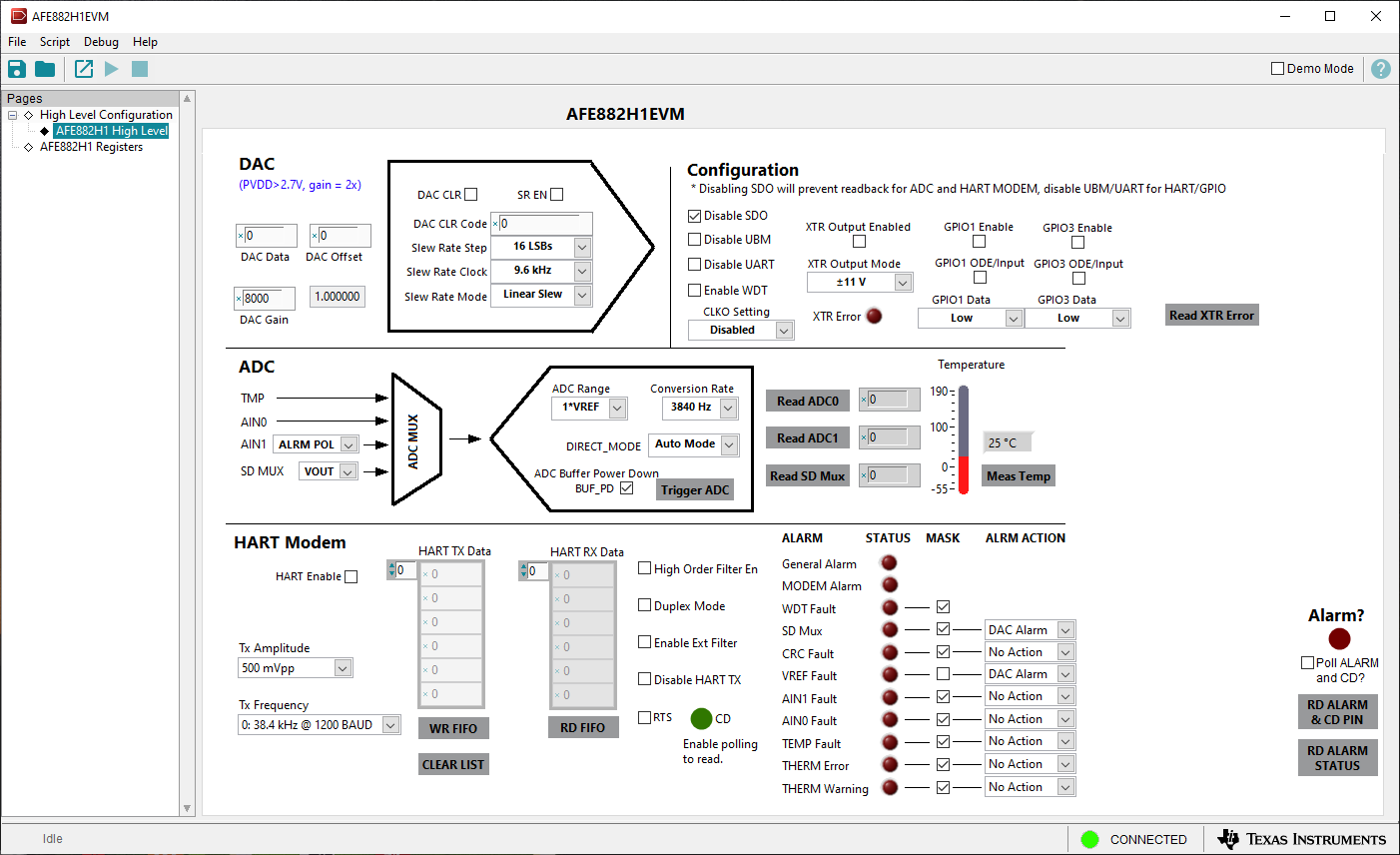This screenshot has height=855, width=1400.
Task: Click the large Alarm? indicator LED
Action: point(1339,639)
